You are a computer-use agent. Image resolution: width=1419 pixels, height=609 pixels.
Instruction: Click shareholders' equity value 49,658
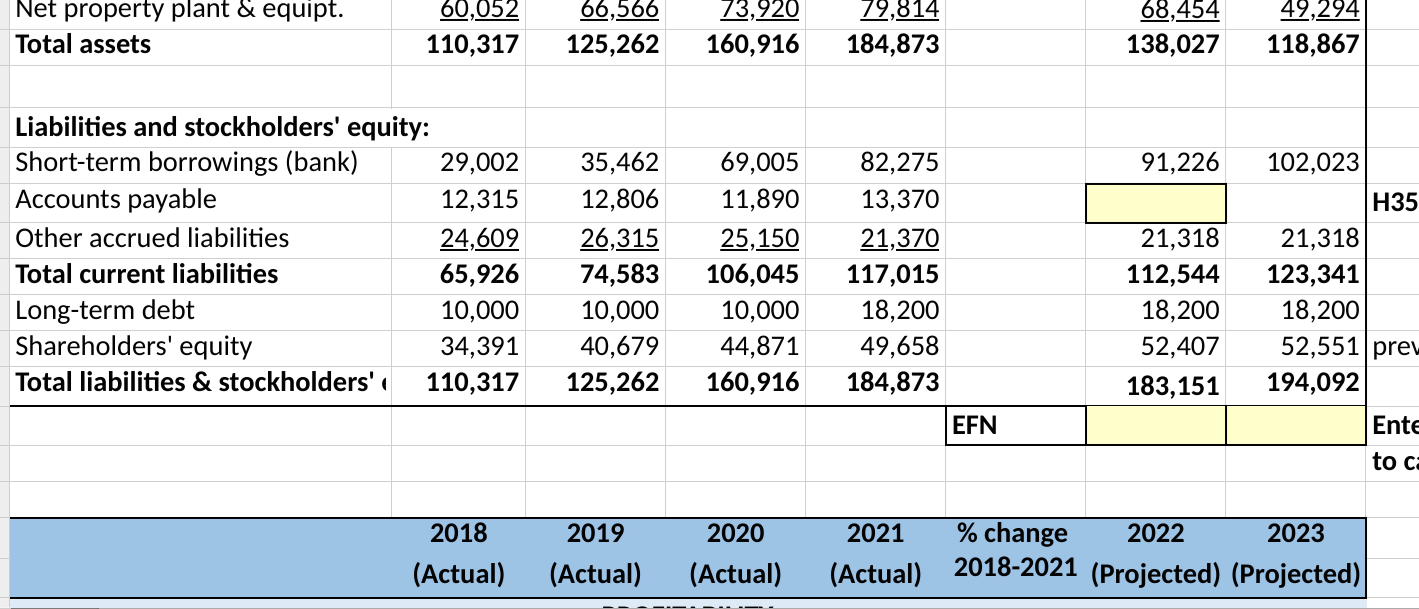[x=900, y=346]
